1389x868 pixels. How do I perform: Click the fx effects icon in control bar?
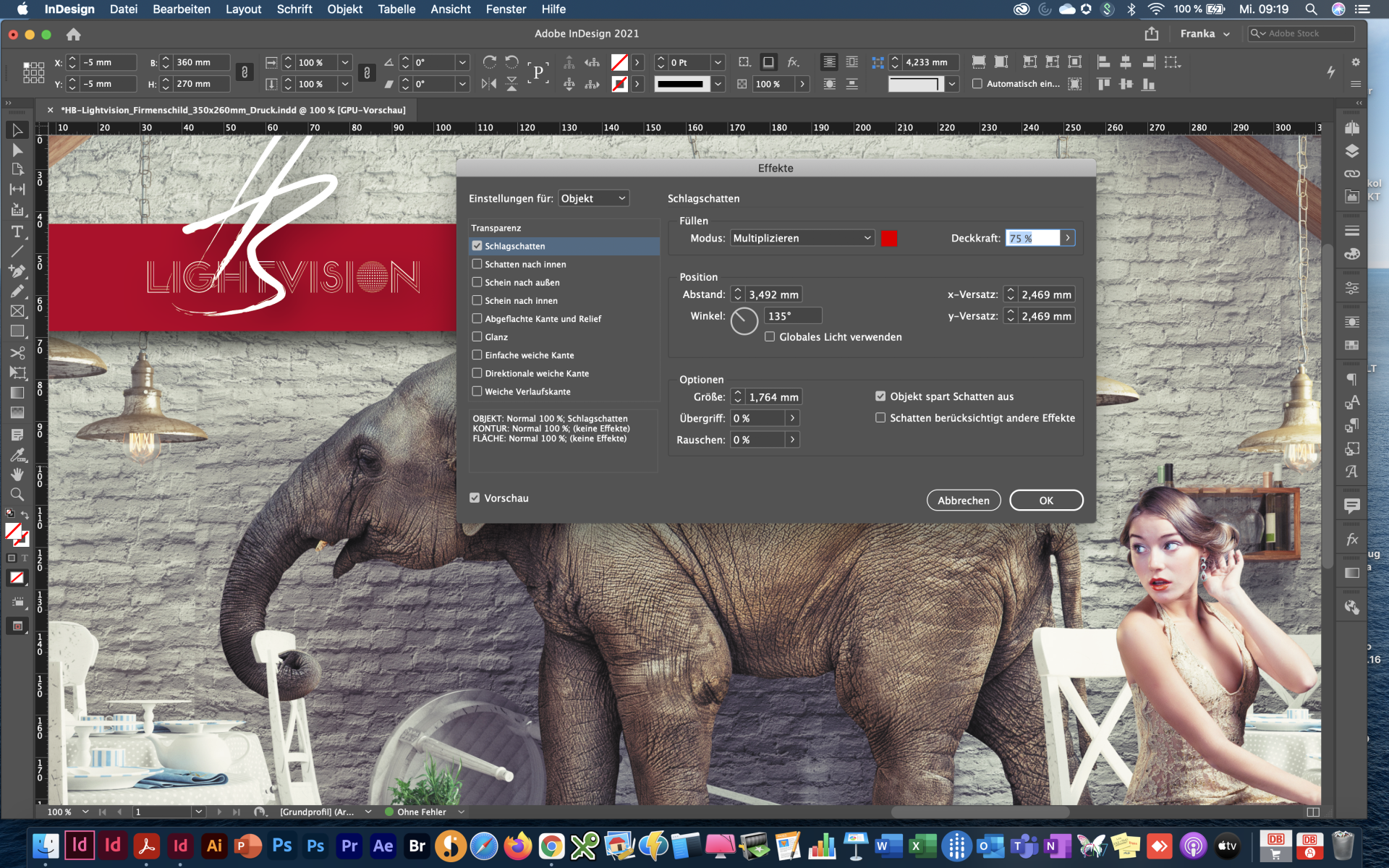point(793,62)
